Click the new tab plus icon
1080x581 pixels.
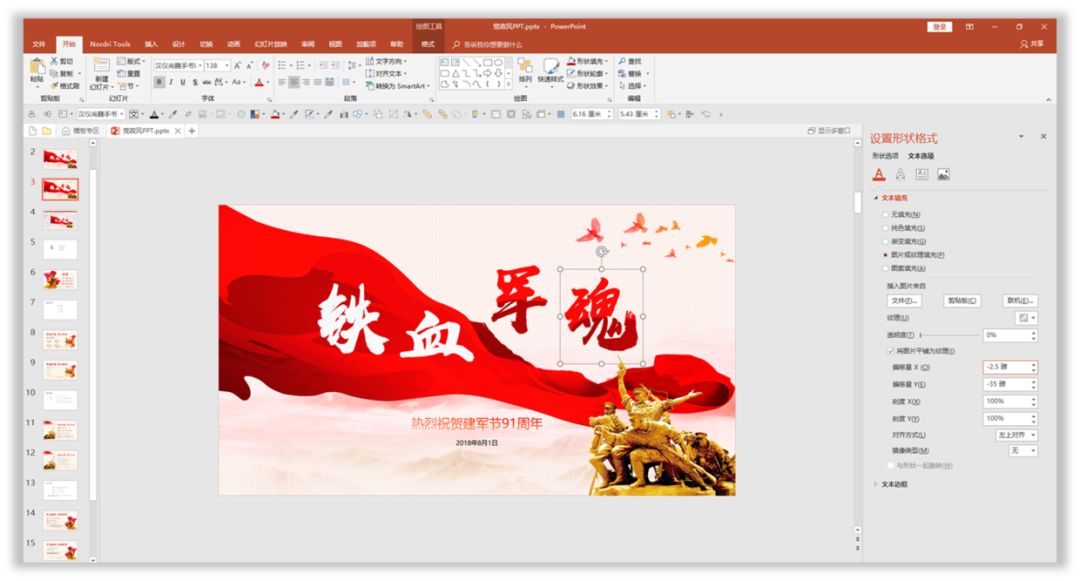192,131
